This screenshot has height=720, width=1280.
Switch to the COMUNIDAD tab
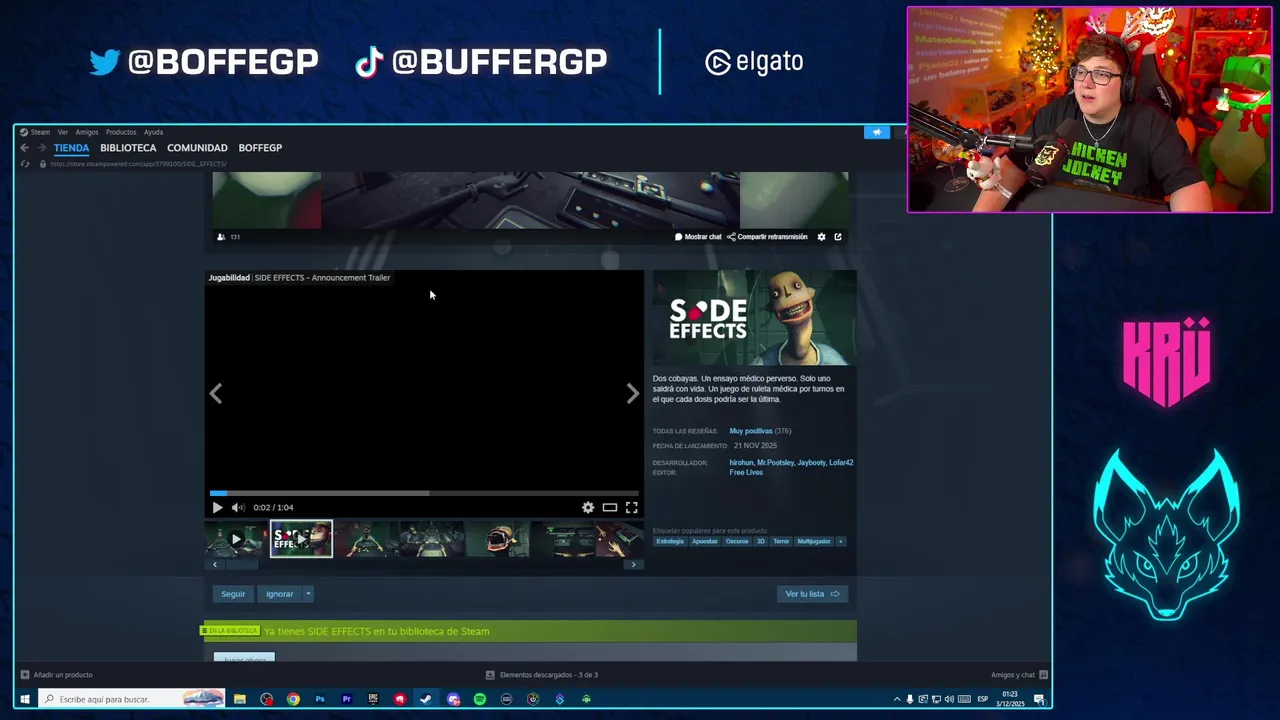point(197,148)
